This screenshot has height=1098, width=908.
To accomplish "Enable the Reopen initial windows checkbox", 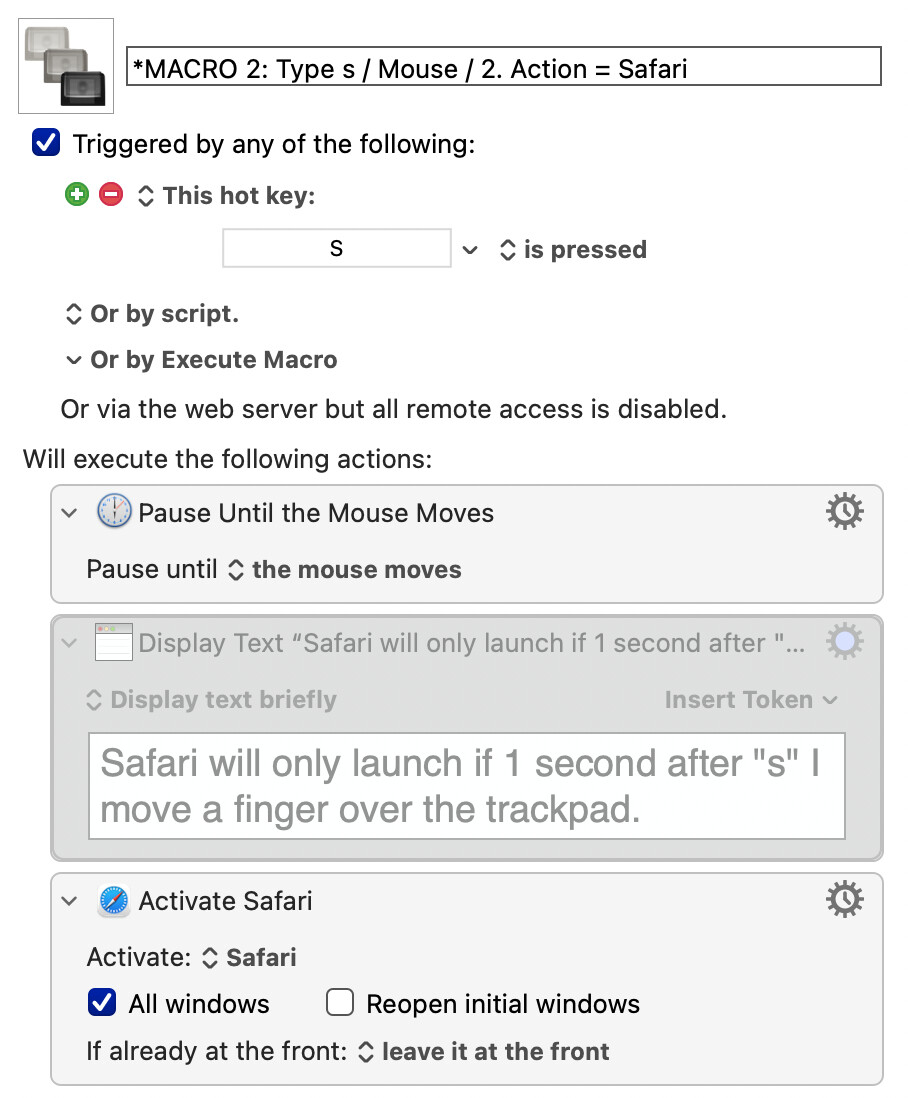I will (340, 1003).
